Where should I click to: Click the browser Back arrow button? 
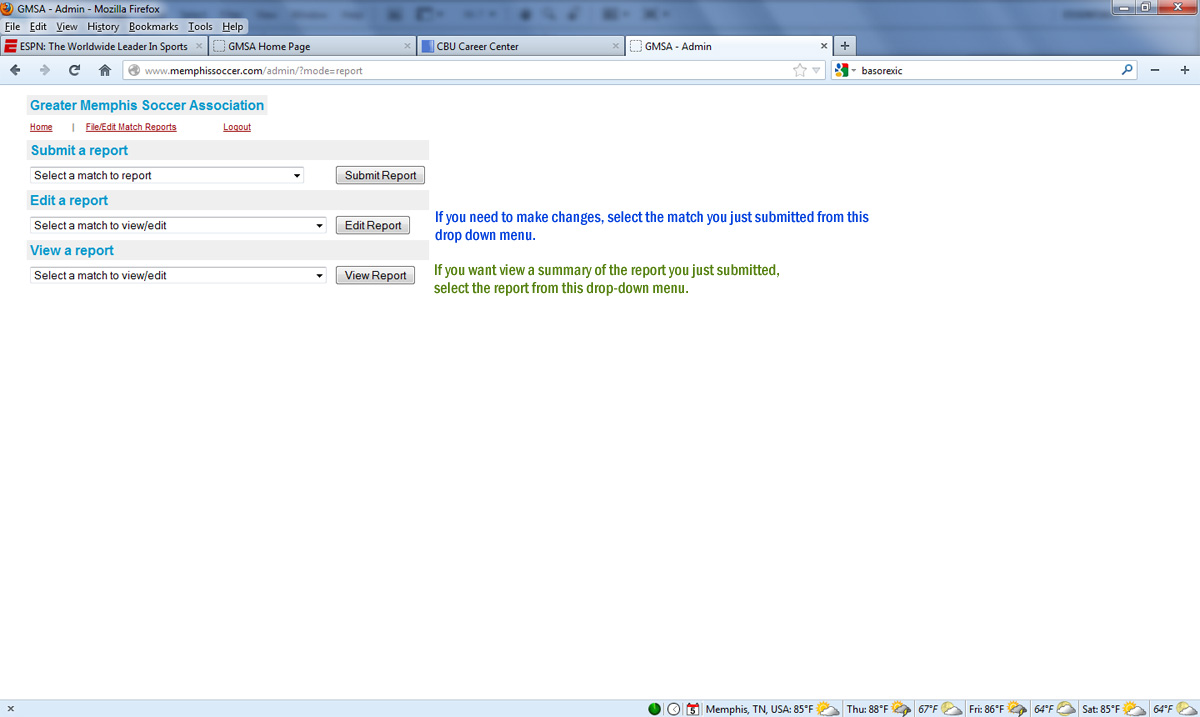coord(15,70)
